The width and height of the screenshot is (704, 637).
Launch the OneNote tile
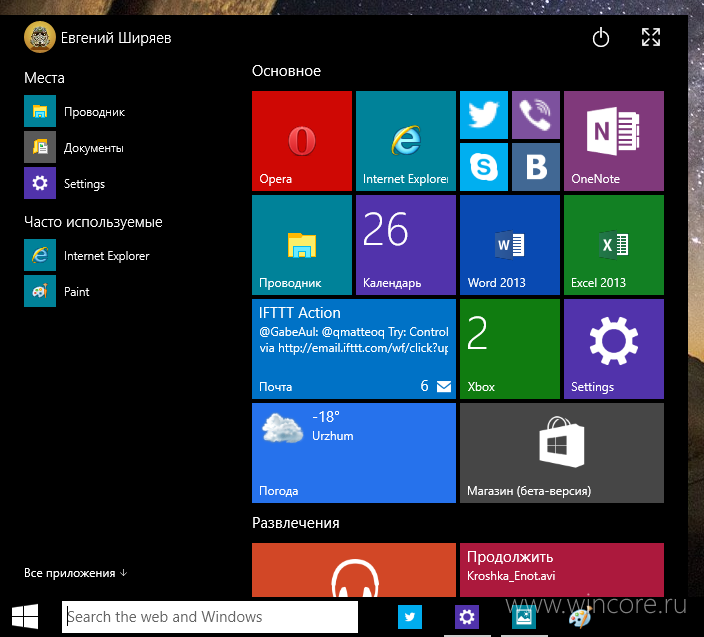pyautogui.click(x=614, y=141)
